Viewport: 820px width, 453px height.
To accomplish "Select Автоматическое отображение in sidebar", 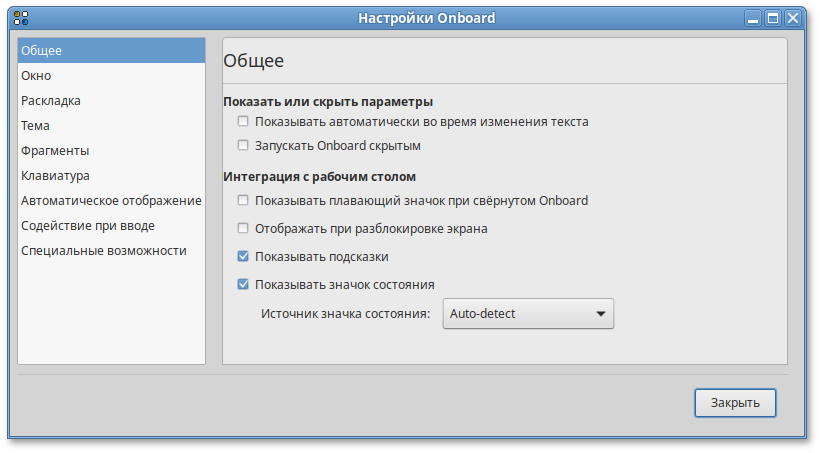I will [111, 201].
